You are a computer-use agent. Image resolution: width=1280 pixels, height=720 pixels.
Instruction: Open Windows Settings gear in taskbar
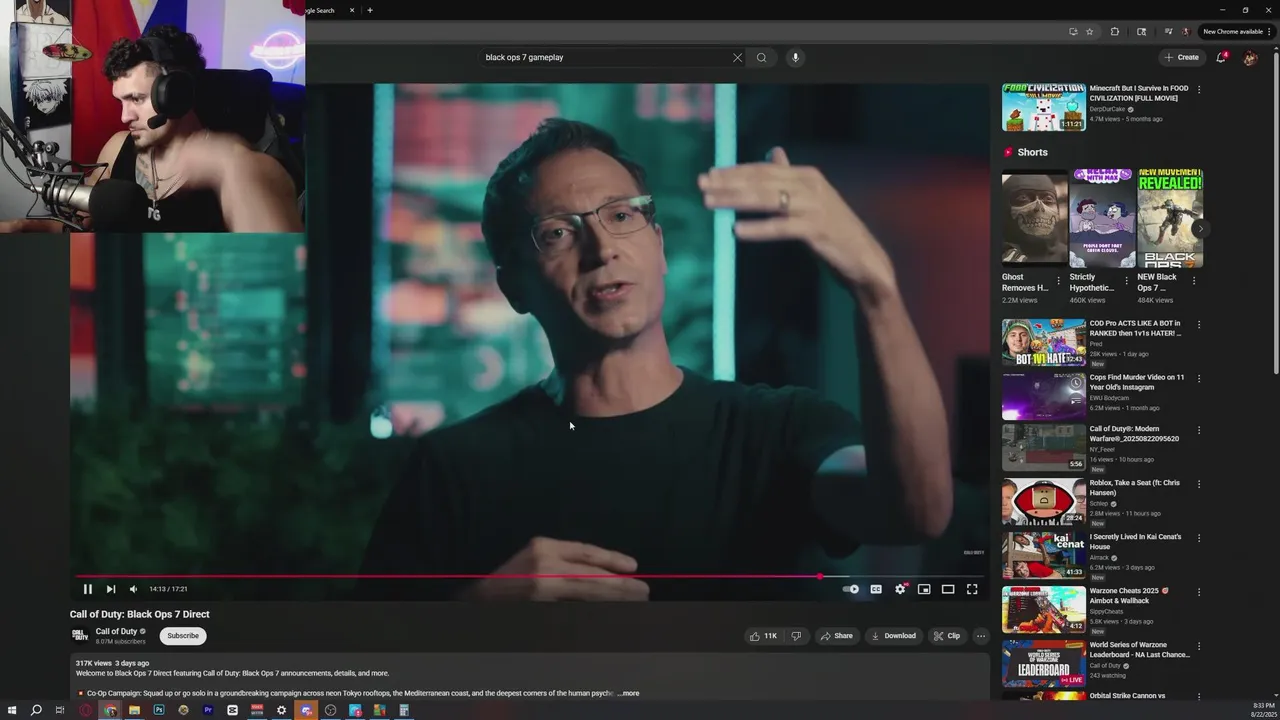[x=281, y=710]
